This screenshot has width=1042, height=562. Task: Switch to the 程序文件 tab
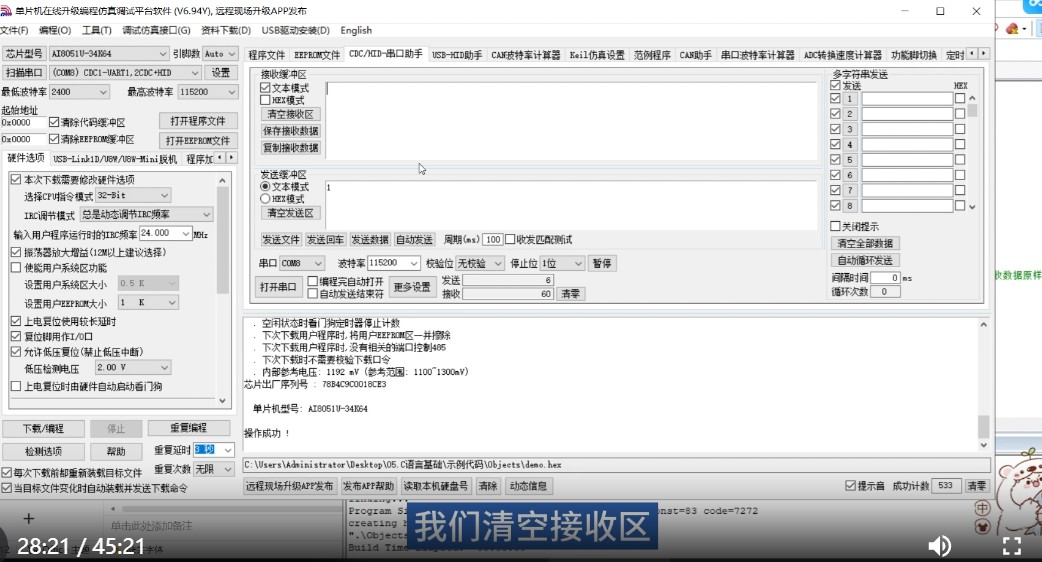coord(266,55)
